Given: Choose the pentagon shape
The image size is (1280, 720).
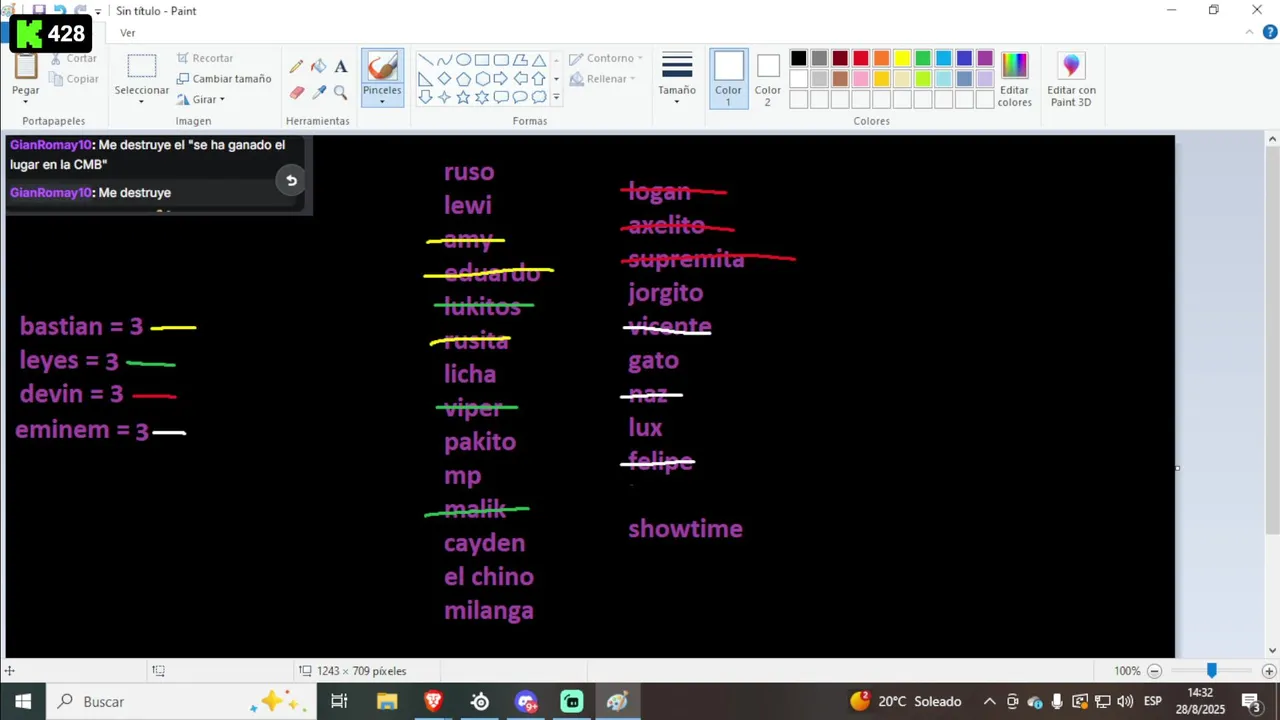Looking at the screenshot, I should tap(463, 79).
